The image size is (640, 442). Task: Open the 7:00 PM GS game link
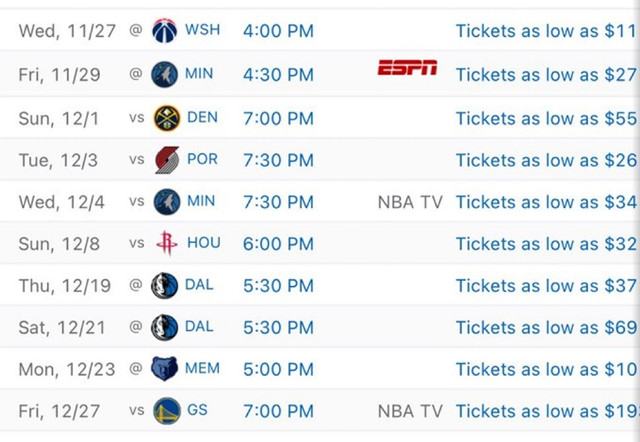coord(278,411)
